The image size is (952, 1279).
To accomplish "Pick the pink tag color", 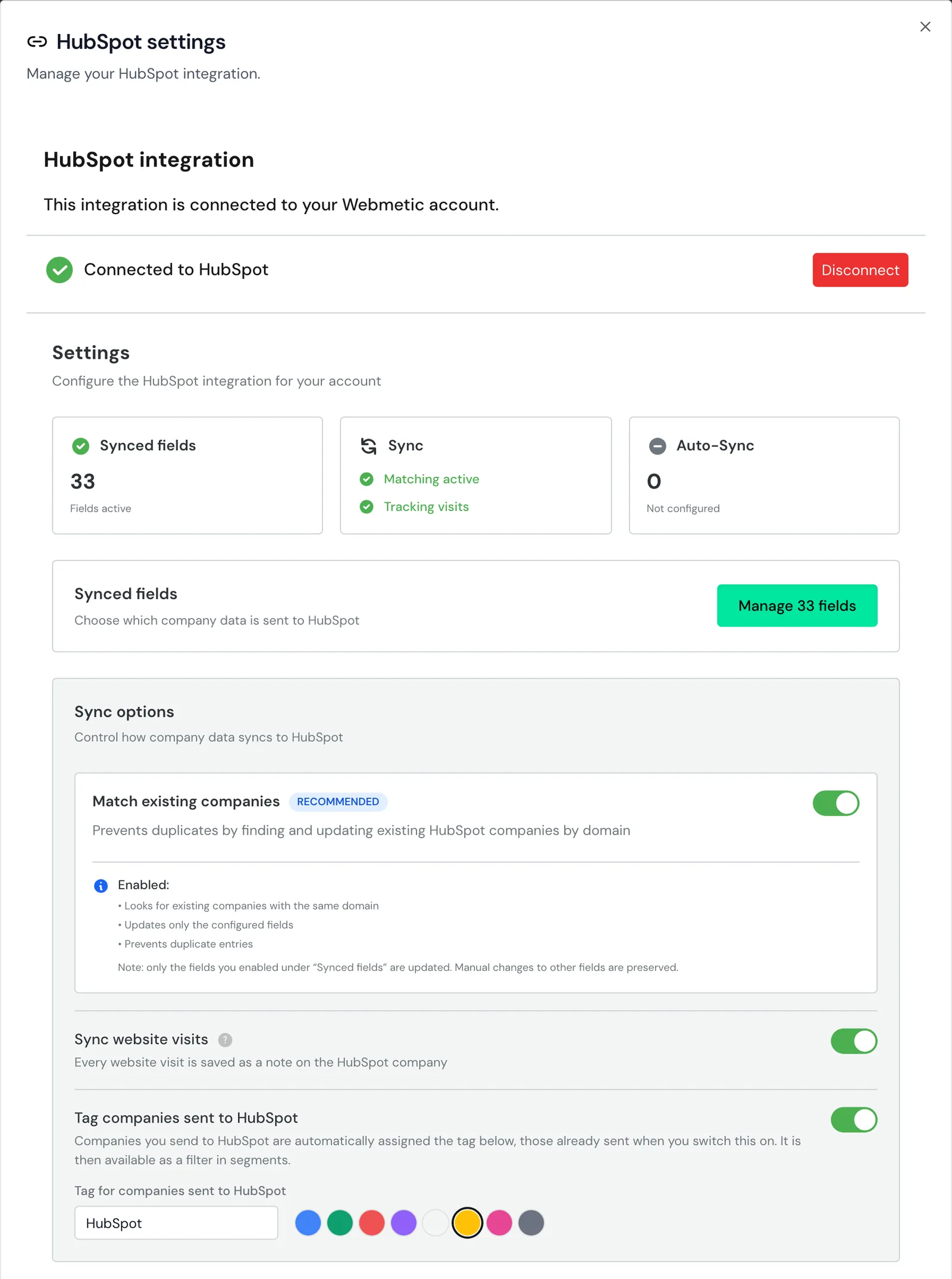I will tap(499, 1223).
